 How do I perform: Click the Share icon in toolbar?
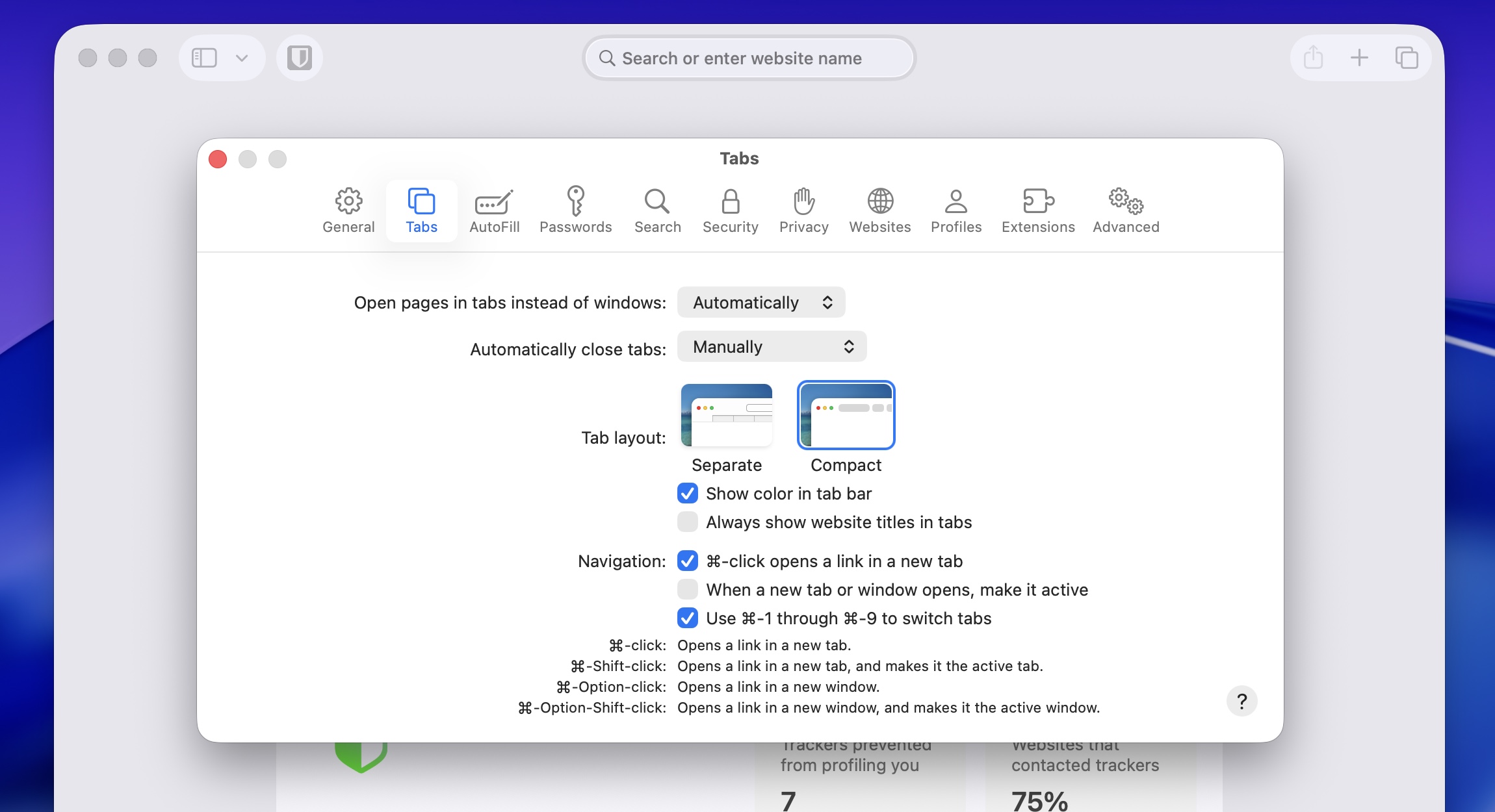pyautogui.click(x=1313, y=58)
